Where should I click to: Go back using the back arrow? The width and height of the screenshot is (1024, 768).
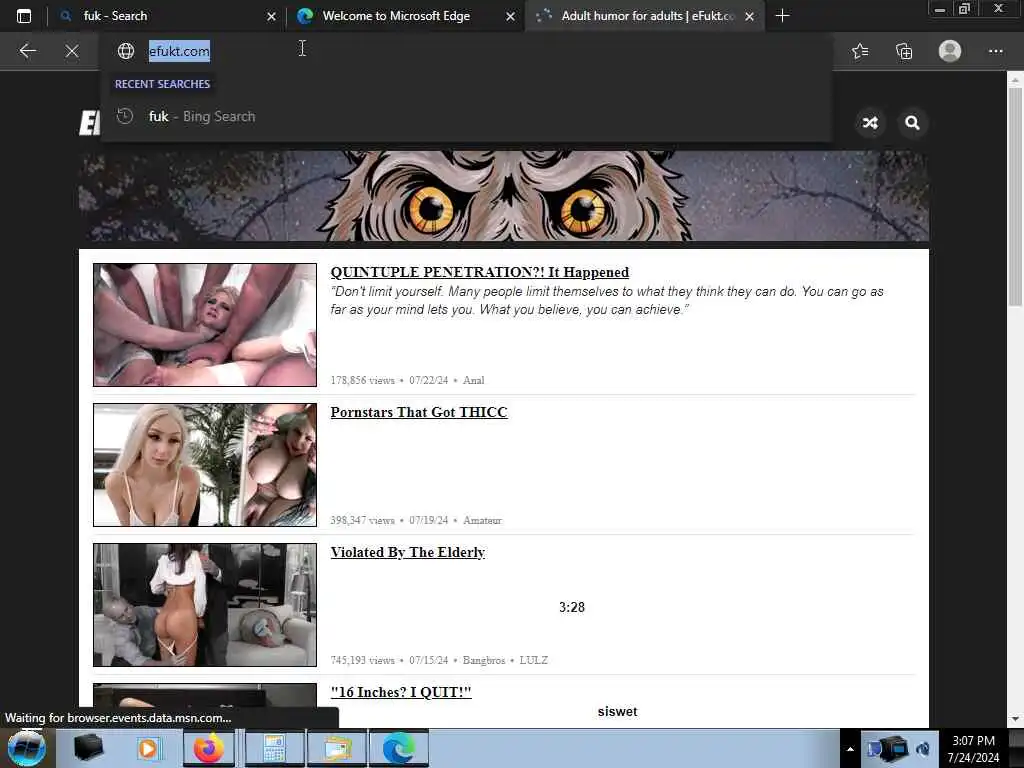[x=27, y=51]
